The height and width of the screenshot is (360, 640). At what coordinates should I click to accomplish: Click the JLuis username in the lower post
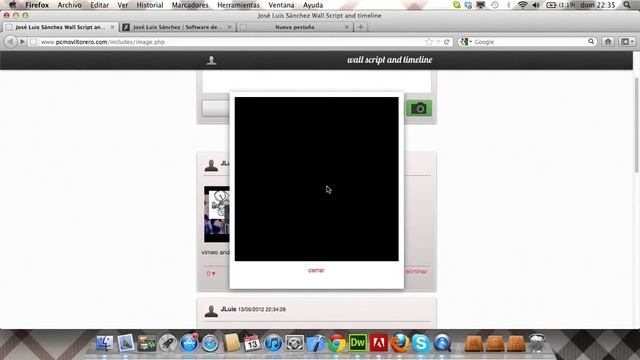[228, 309]
